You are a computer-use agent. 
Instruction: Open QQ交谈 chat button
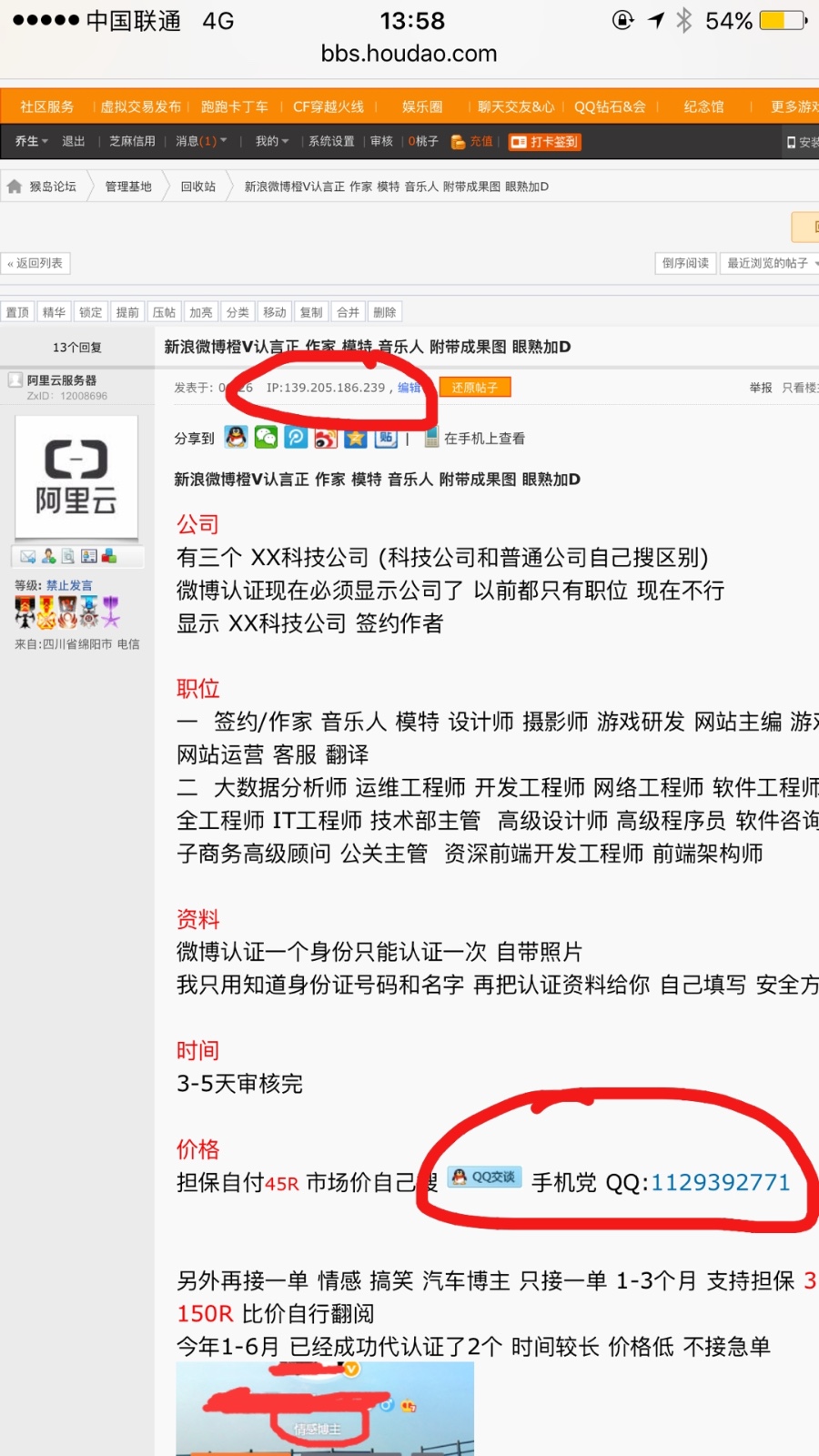click(x=484, y=1177)
